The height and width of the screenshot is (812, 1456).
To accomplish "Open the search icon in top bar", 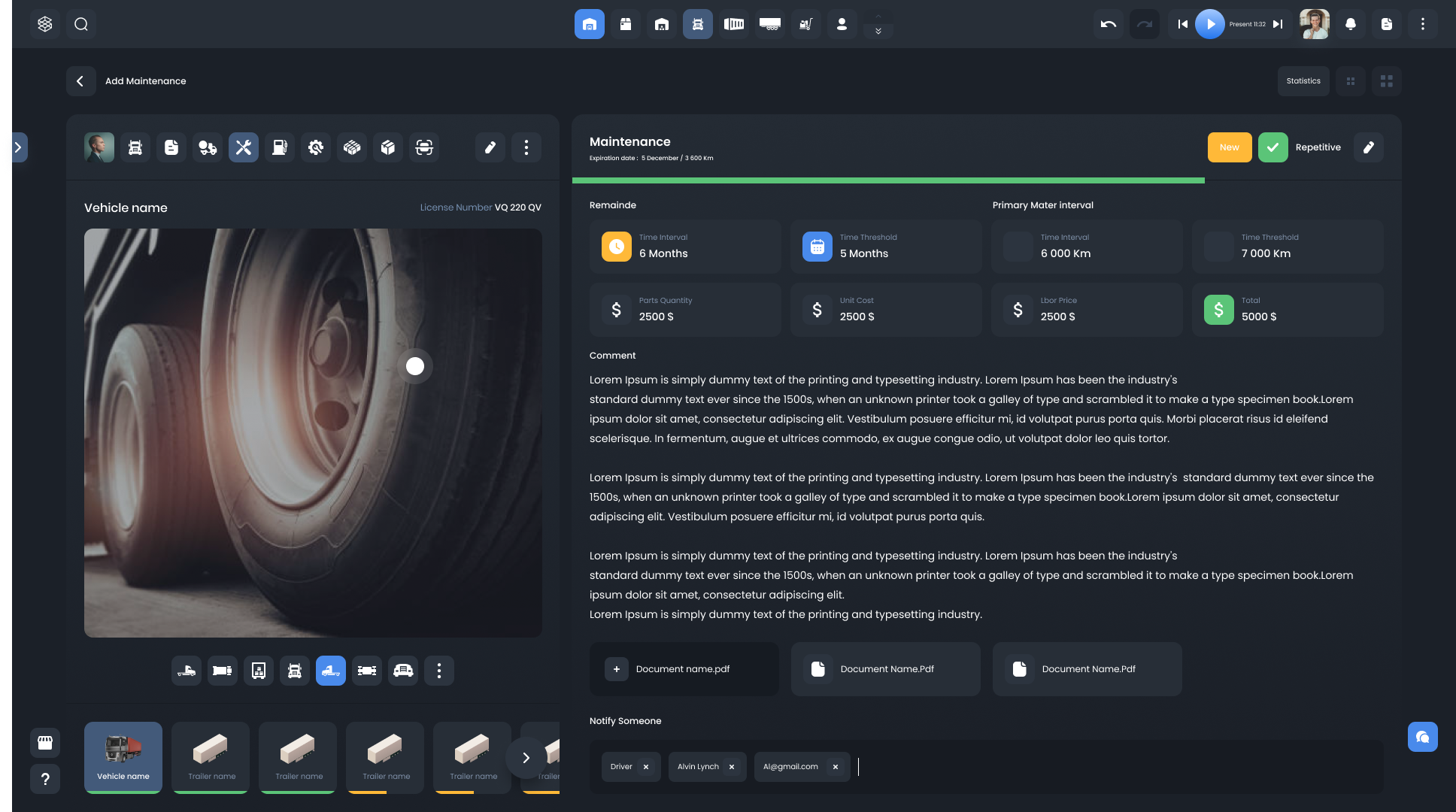I will (x=81, y=24).
